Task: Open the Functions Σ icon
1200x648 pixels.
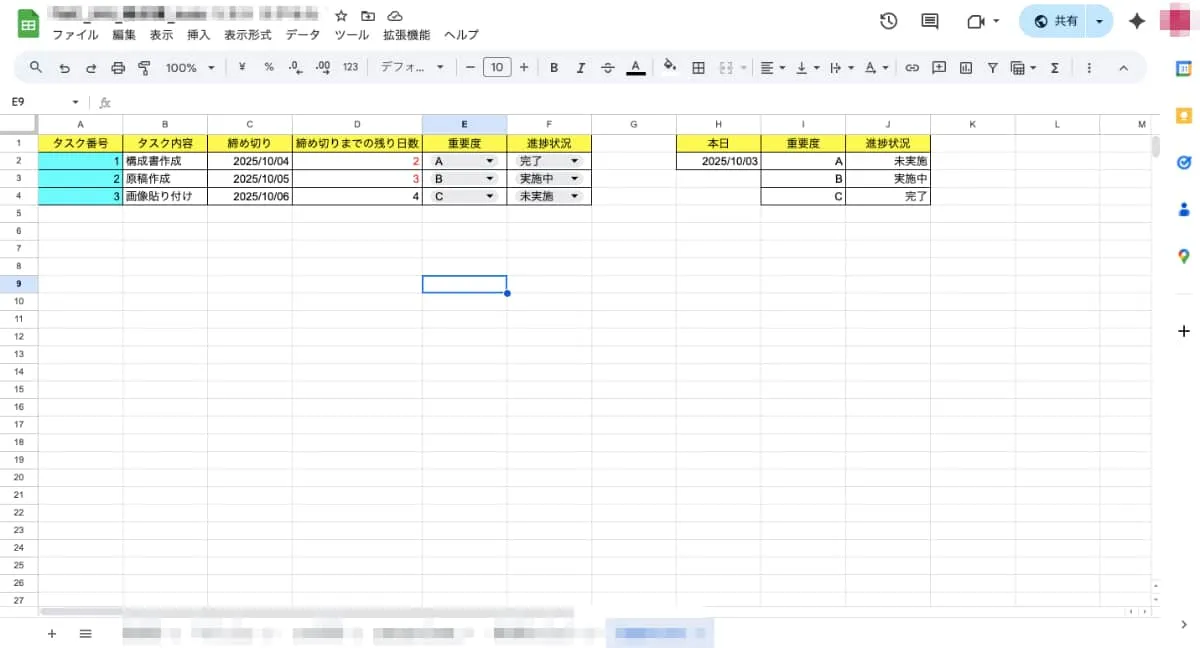Action: click(1055, 67)
